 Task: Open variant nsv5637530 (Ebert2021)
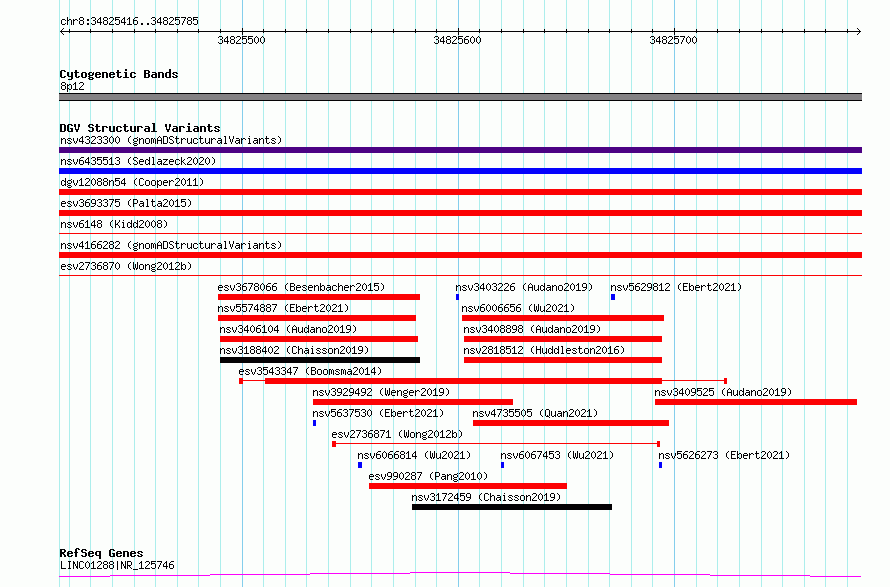click(378, 413)
